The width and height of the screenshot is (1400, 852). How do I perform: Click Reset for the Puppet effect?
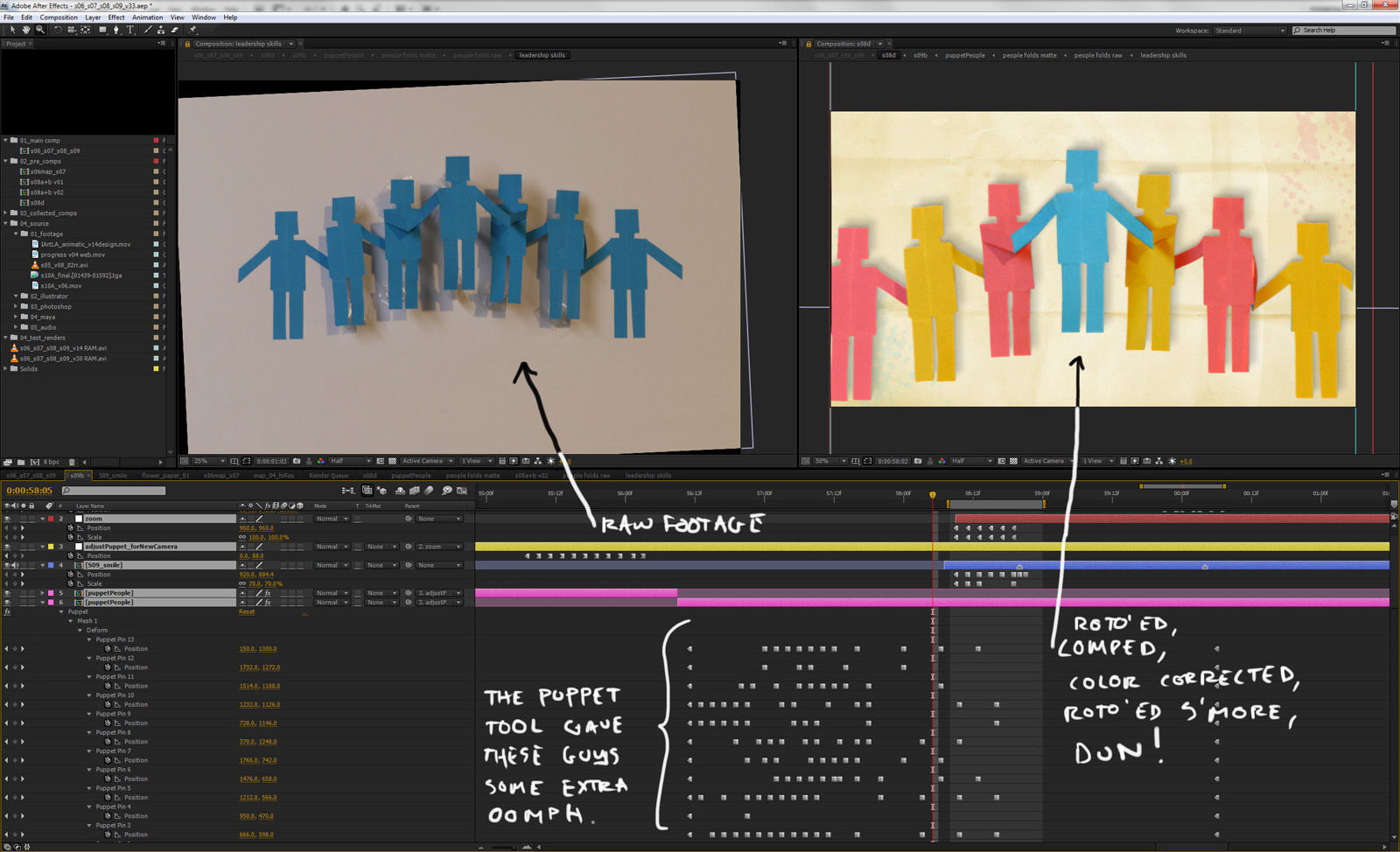(x=247, y=612)
